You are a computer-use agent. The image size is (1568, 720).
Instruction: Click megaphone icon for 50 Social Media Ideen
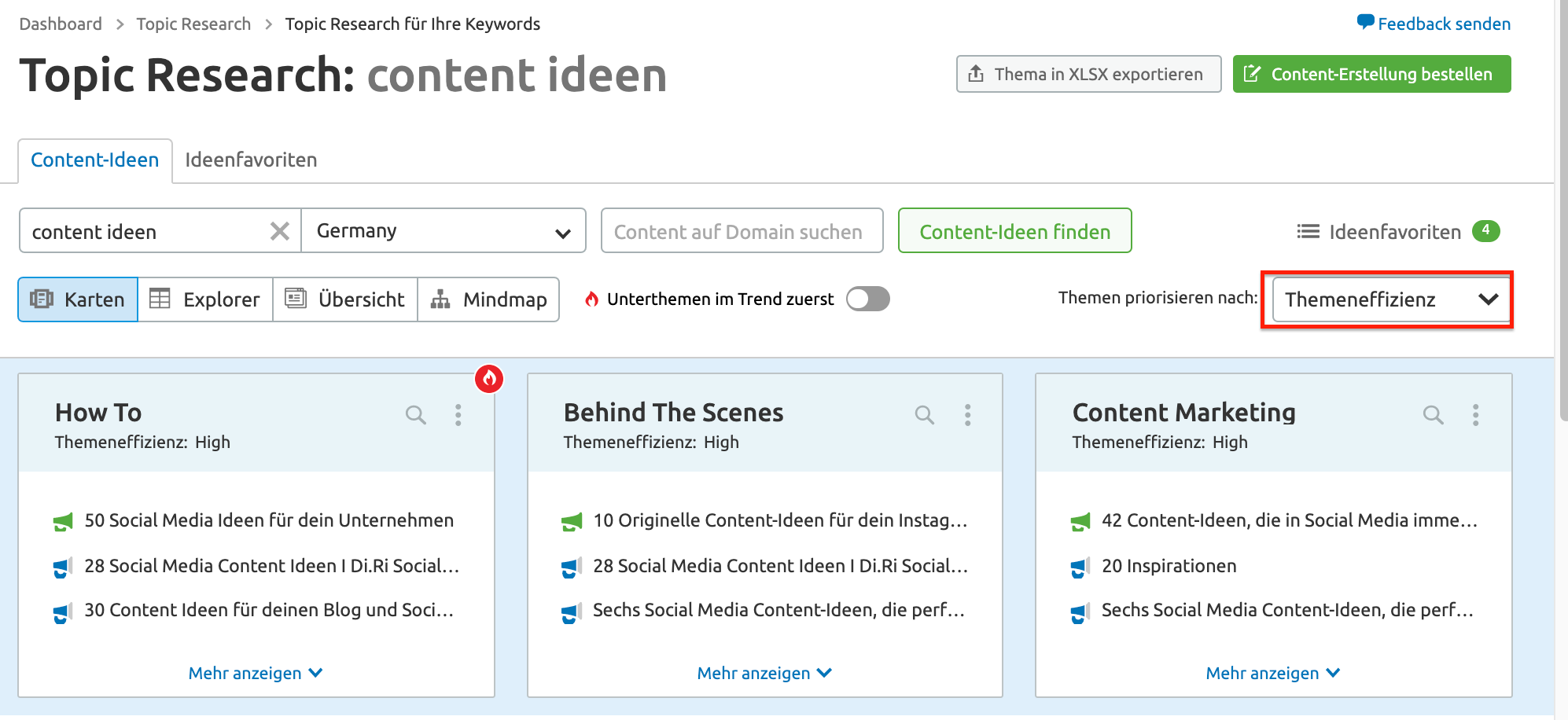[63, 521]
